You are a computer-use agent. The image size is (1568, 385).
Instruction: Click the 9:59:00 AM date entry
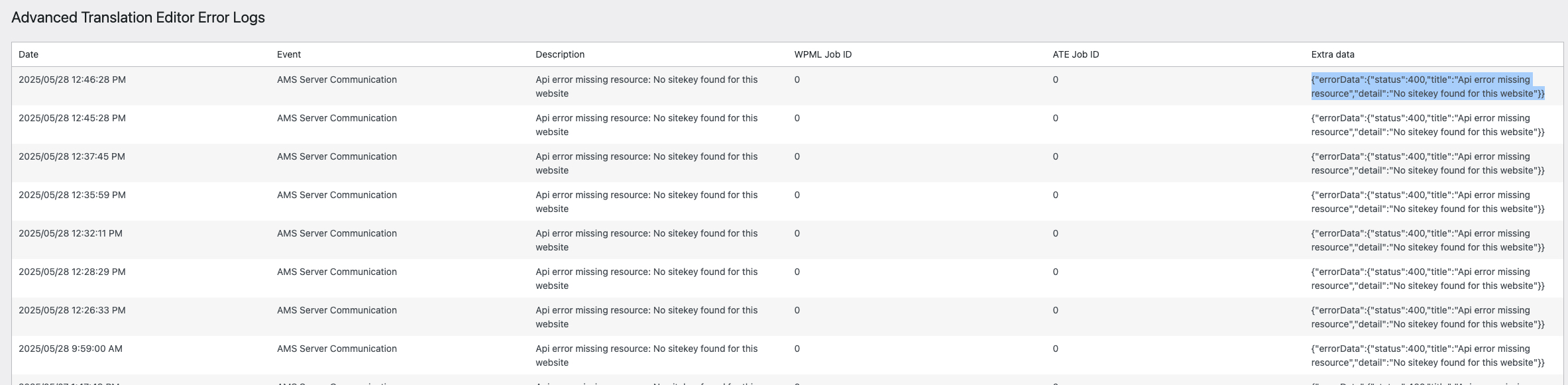click(x=70, y=349)
